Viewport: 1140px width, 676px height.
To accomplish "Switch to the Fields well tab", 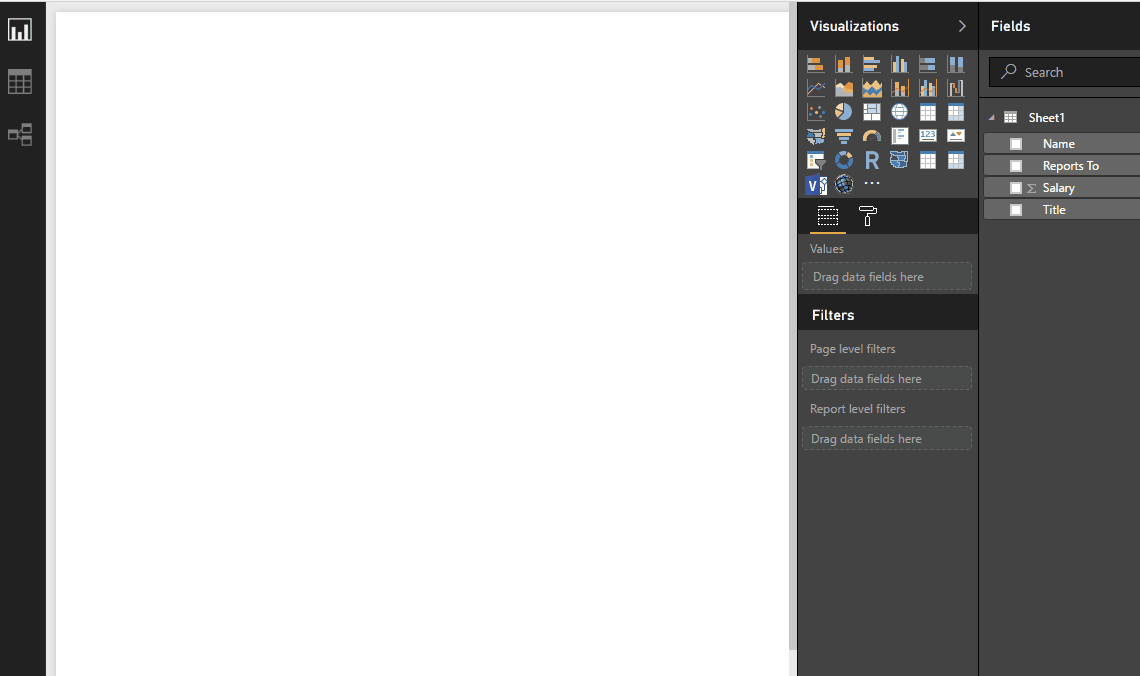I will coord(827,216).
